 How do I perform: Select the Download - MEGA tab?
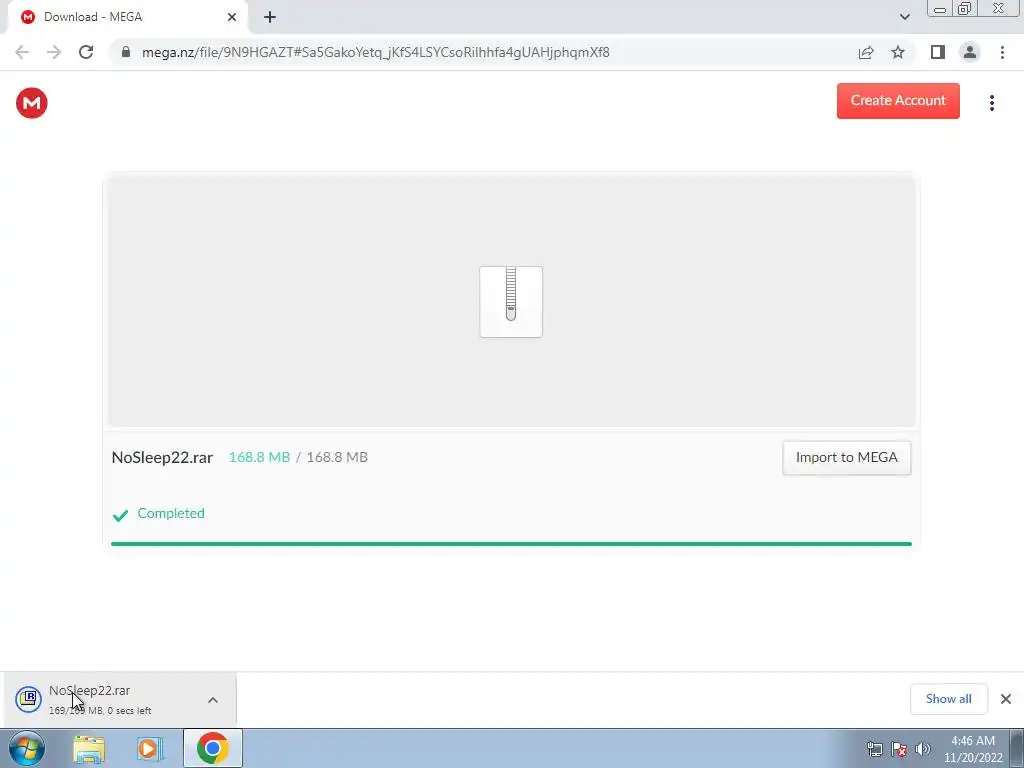pyautogui.click(x=127, y=17)
